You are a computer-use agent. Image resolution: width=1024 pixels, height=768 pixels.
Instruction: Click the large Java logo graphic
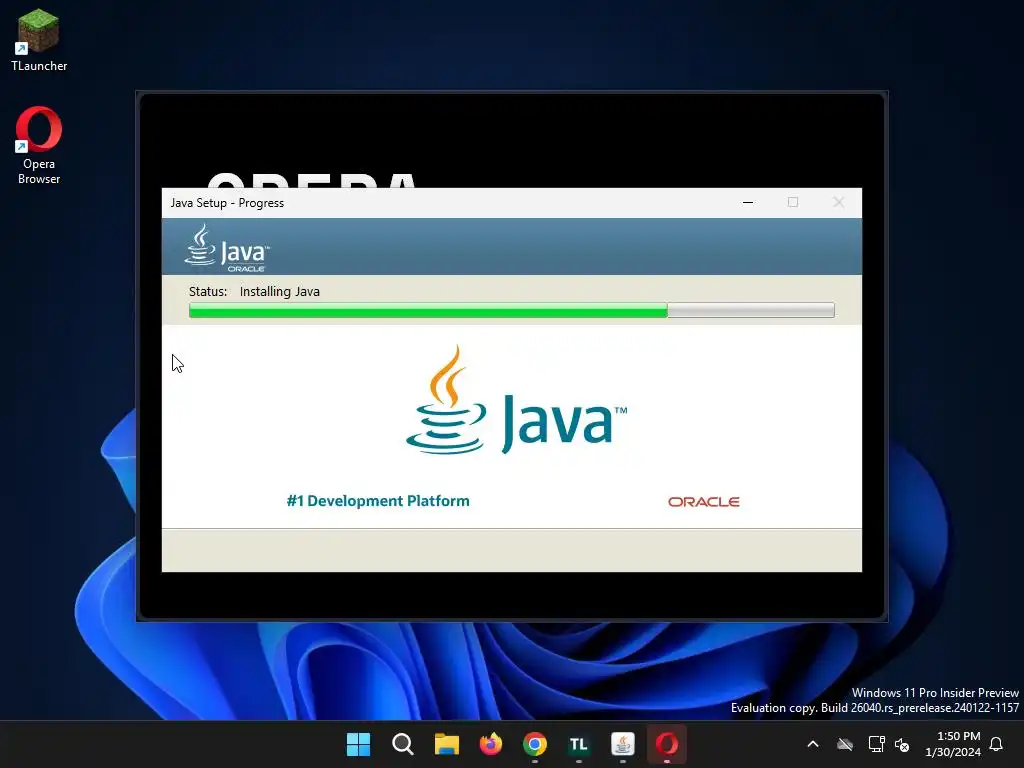(516, 400)
